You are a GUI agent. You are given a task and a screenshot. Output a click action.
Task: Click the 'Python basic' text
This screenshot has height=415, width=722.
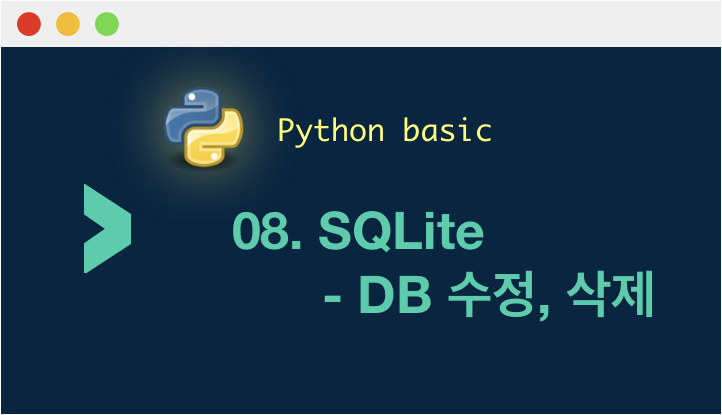[385, 131]
